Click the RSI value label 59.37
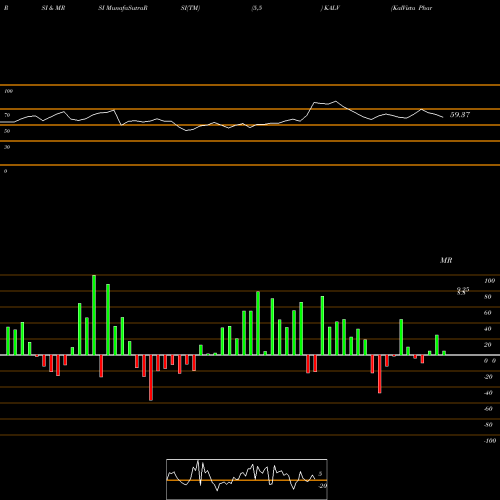500x500 pixels. tap(460, 115)
